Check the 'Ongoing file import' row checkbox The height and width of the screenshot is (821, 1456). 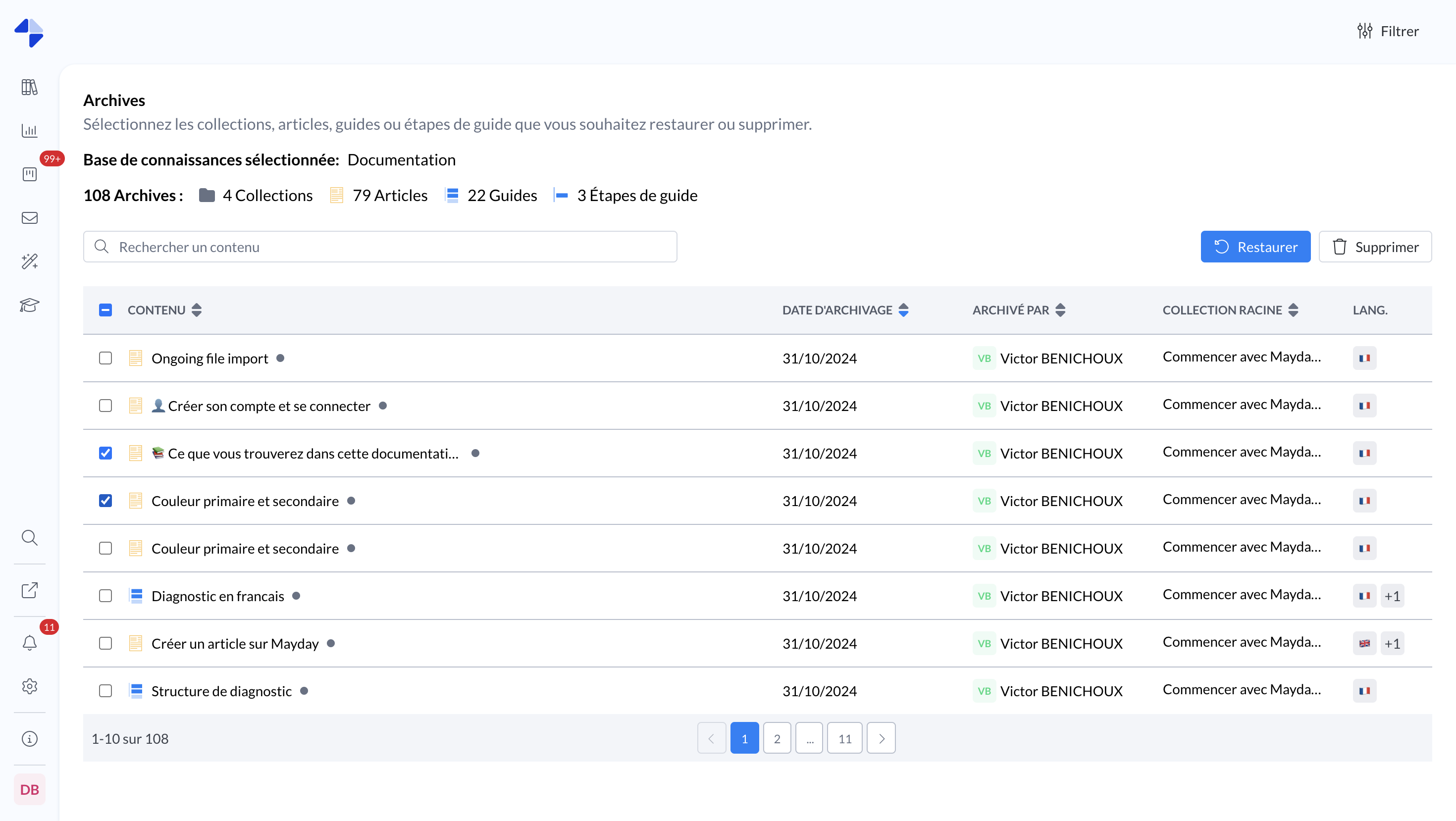tap(105, 358)
